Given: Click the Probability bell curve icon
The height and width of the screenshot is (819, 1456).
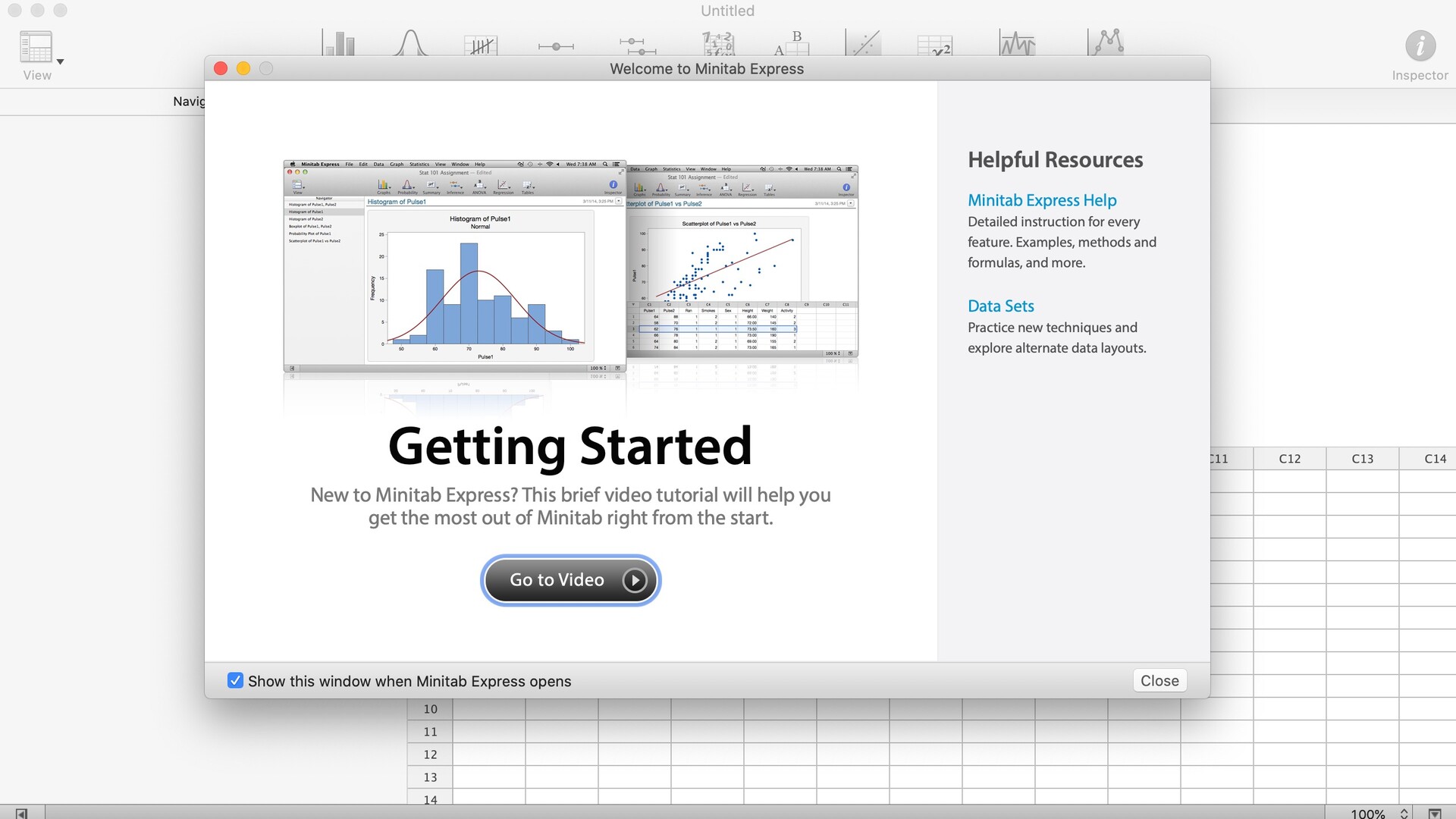Looking at the screenshot, I should click(x=410, y=42).
